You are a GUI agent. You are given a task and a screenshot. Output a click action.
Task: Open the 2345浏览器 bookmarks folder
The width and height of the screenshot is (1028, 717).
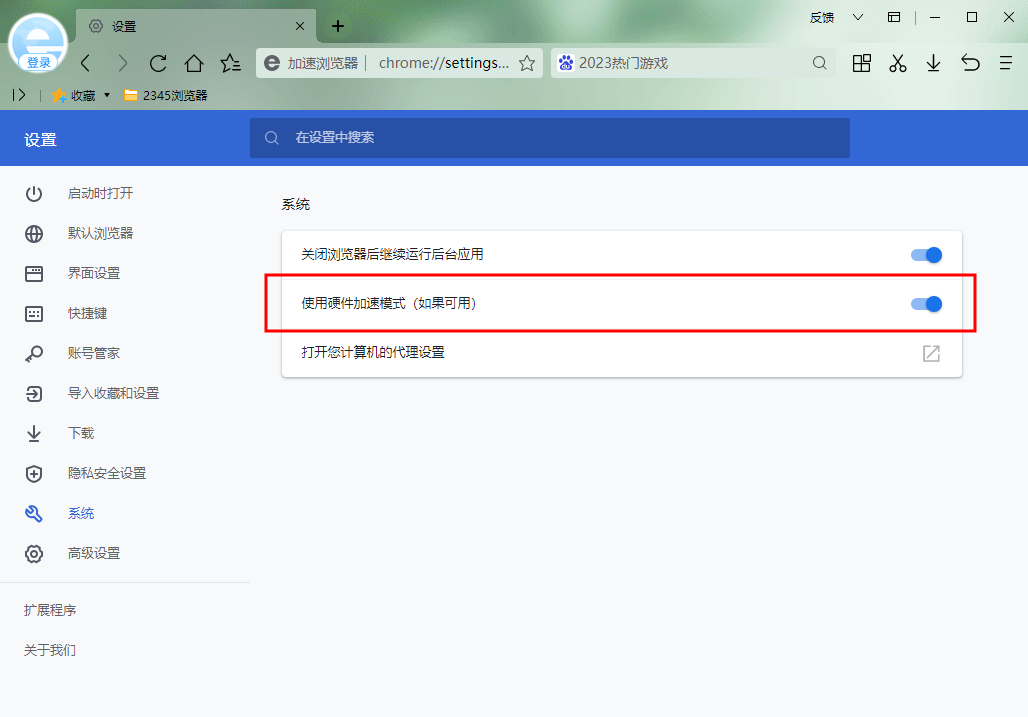tap(166, 96)
